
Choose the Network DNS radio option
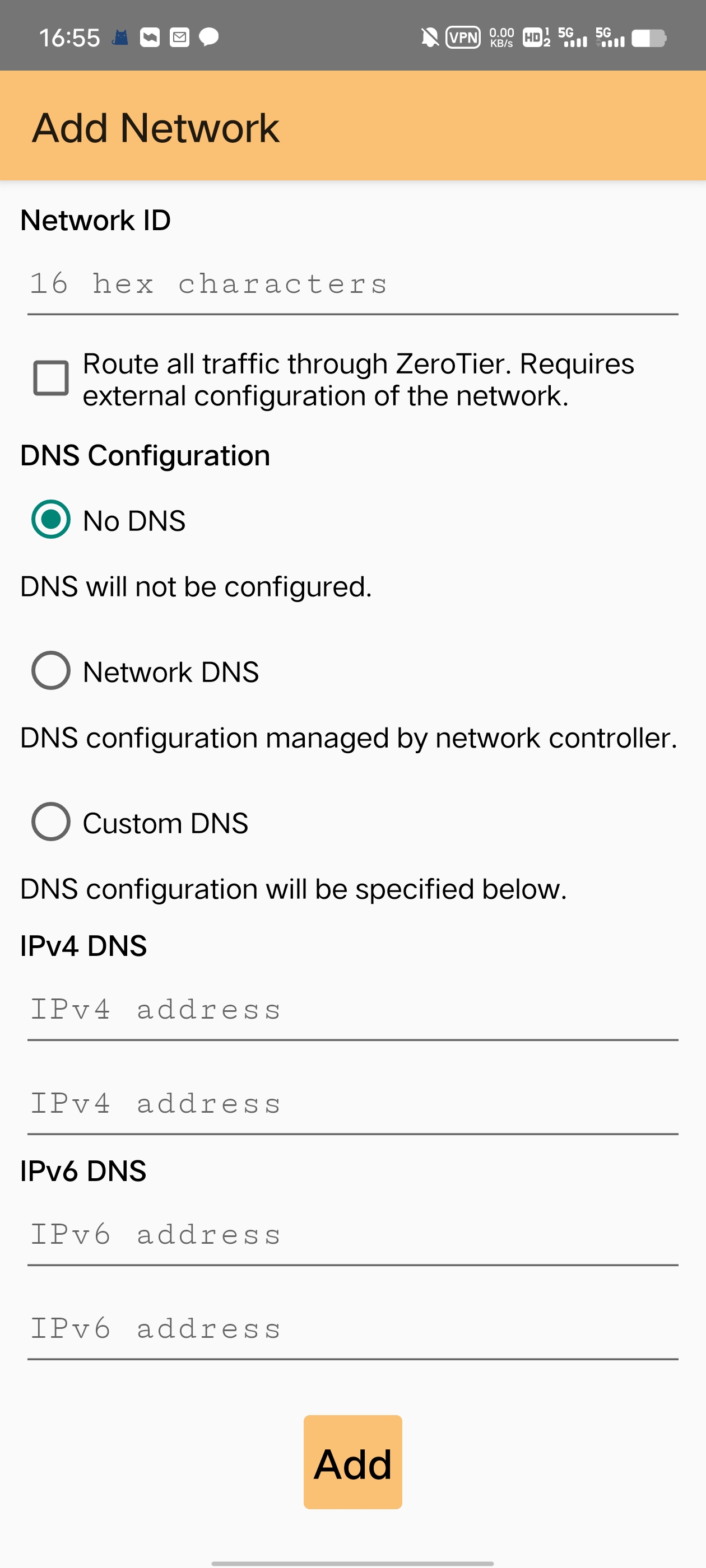[50, 670]
